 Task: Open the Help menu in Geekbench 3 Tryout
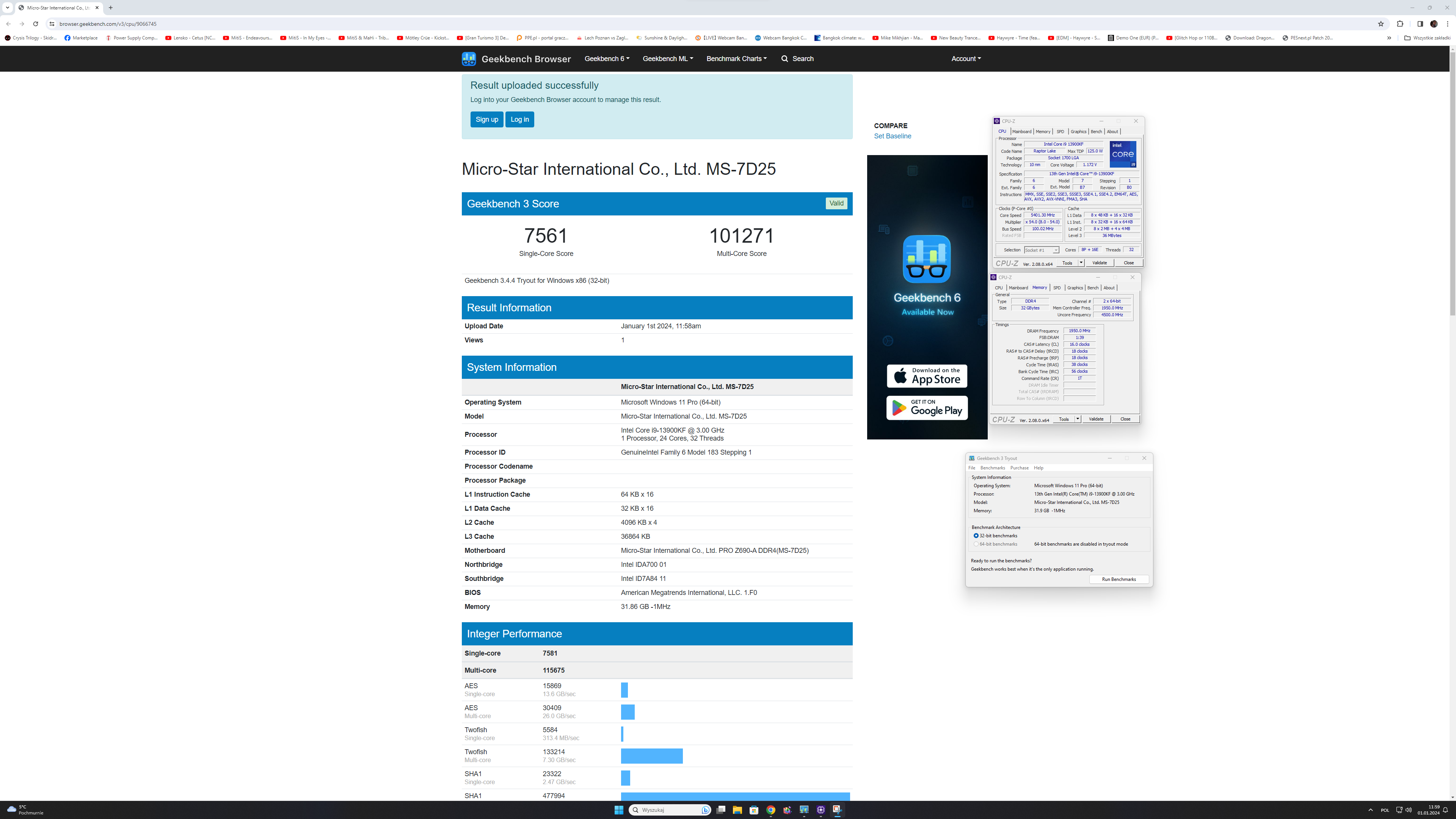pyautogui.click(x=1039, y=468)
